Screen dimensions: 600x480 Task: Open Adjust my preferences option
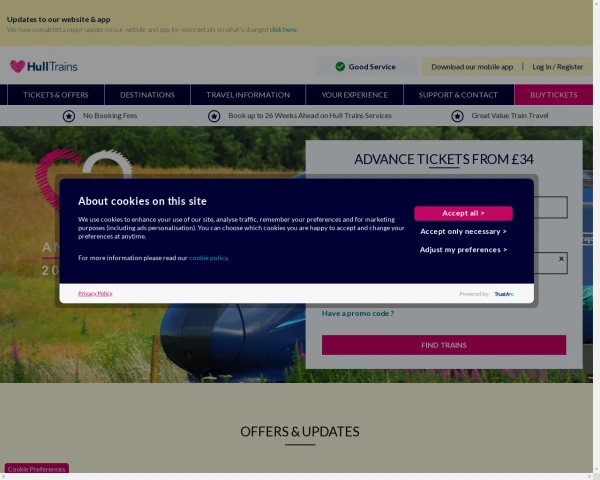point(463,250)
